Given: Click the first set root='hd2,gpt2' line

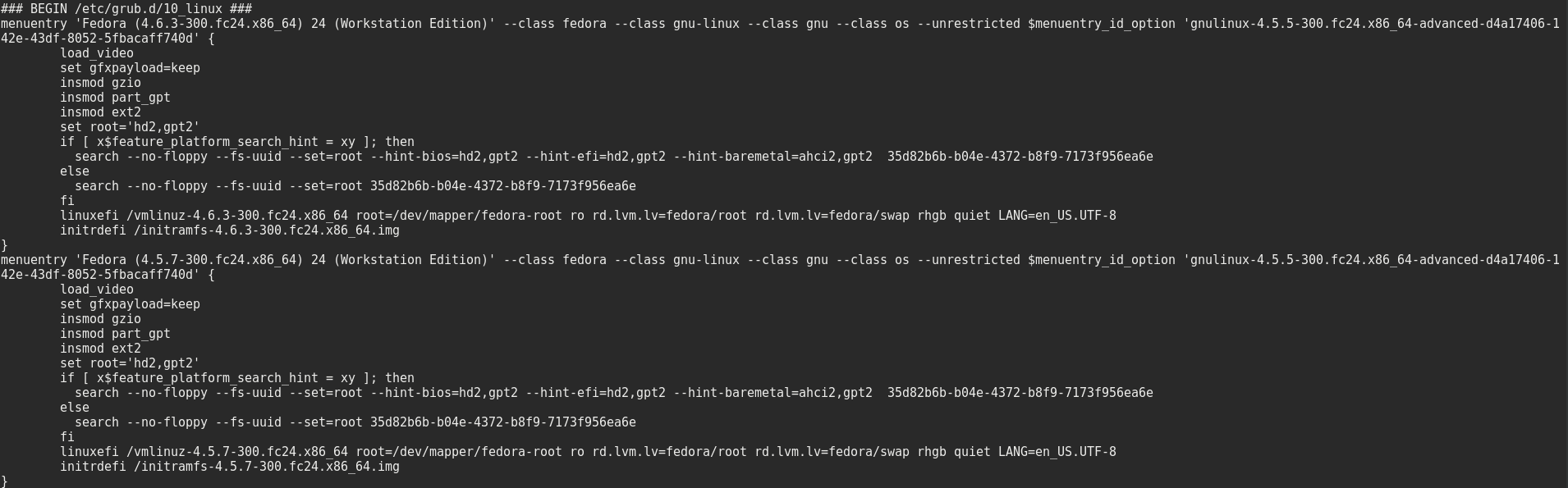Looking at the screenshot, I should point(130,127).
